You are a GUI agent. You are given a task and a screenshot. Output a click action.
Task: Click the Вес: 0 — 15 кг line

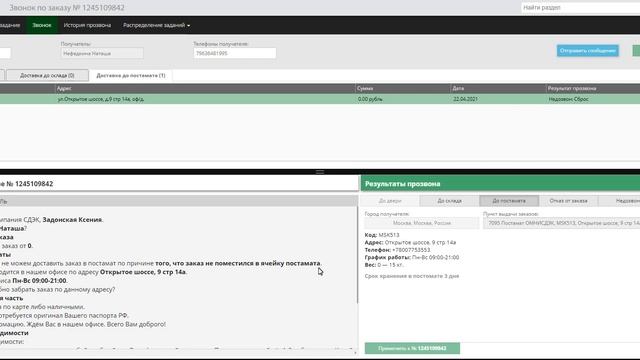tap(384, 265)
